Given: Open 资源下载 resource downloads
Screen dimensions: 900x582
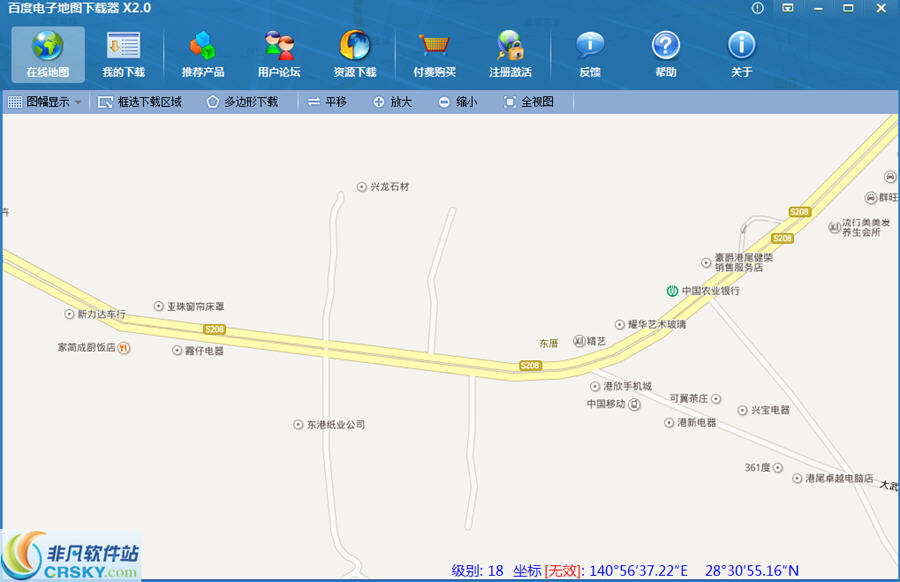Looking at the screenshot, I should click(x=355, y=55).
